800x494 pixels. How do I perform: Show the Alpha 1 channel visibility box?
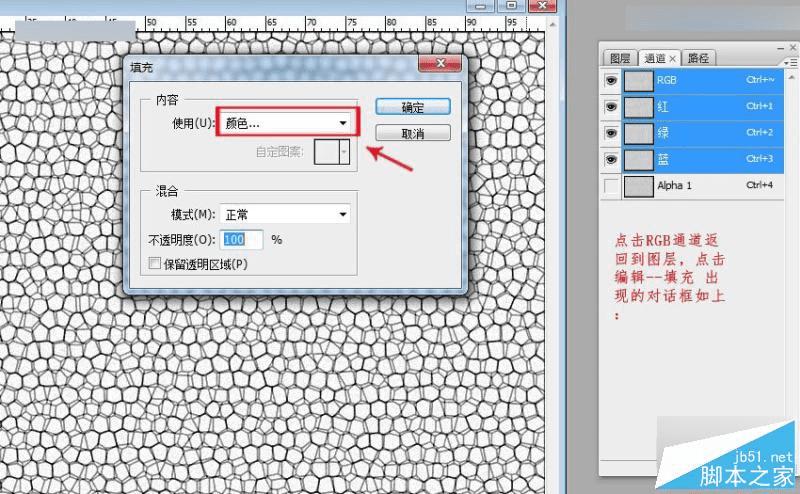611,186
